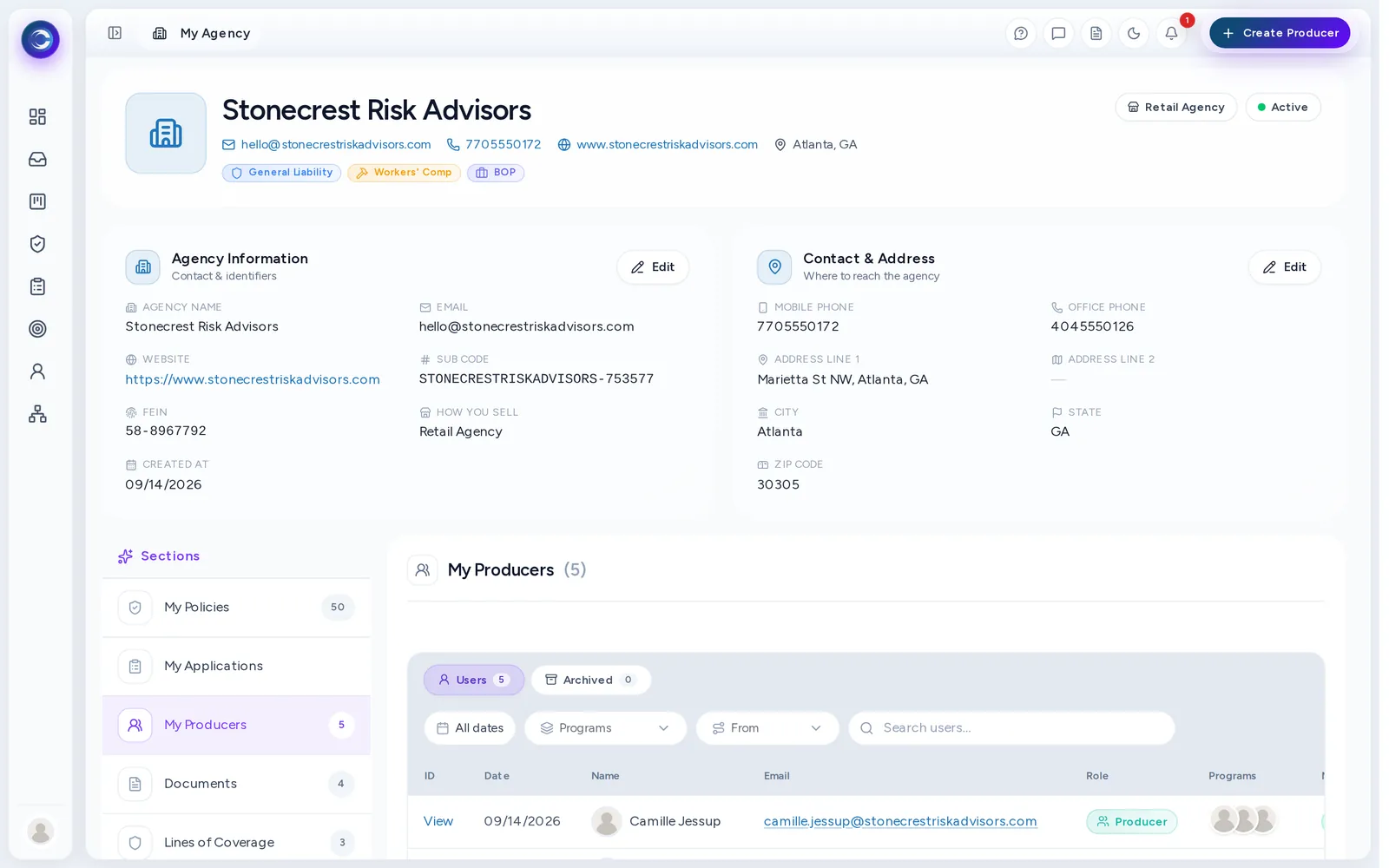Switch to the Users tab
1389x868 pixels.
click(474, 680)
